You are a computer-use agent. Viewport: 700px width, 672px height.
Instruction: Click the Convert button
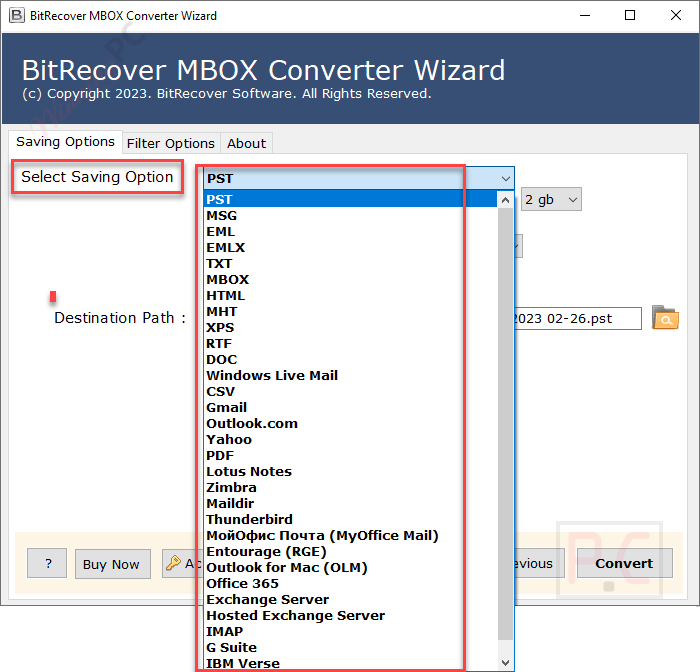pos(624,563)
